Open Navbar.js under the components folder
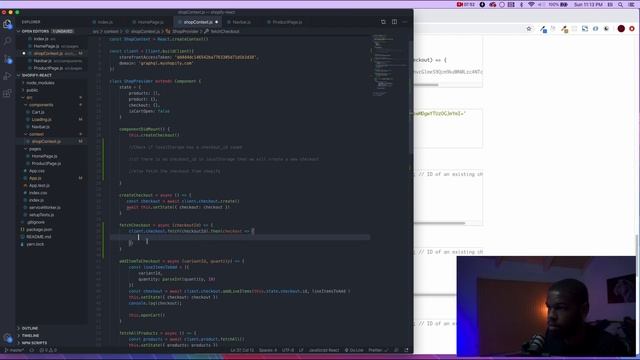Image resolution: width=640 pixels, height=360 pixels. pos(40,127)
